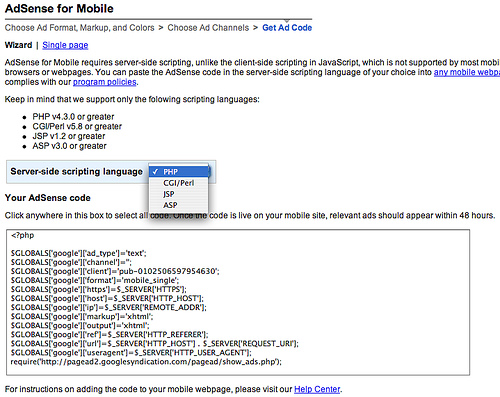Click the 'ref' HTTP_REFERER code line

click(x=109, y=334)
